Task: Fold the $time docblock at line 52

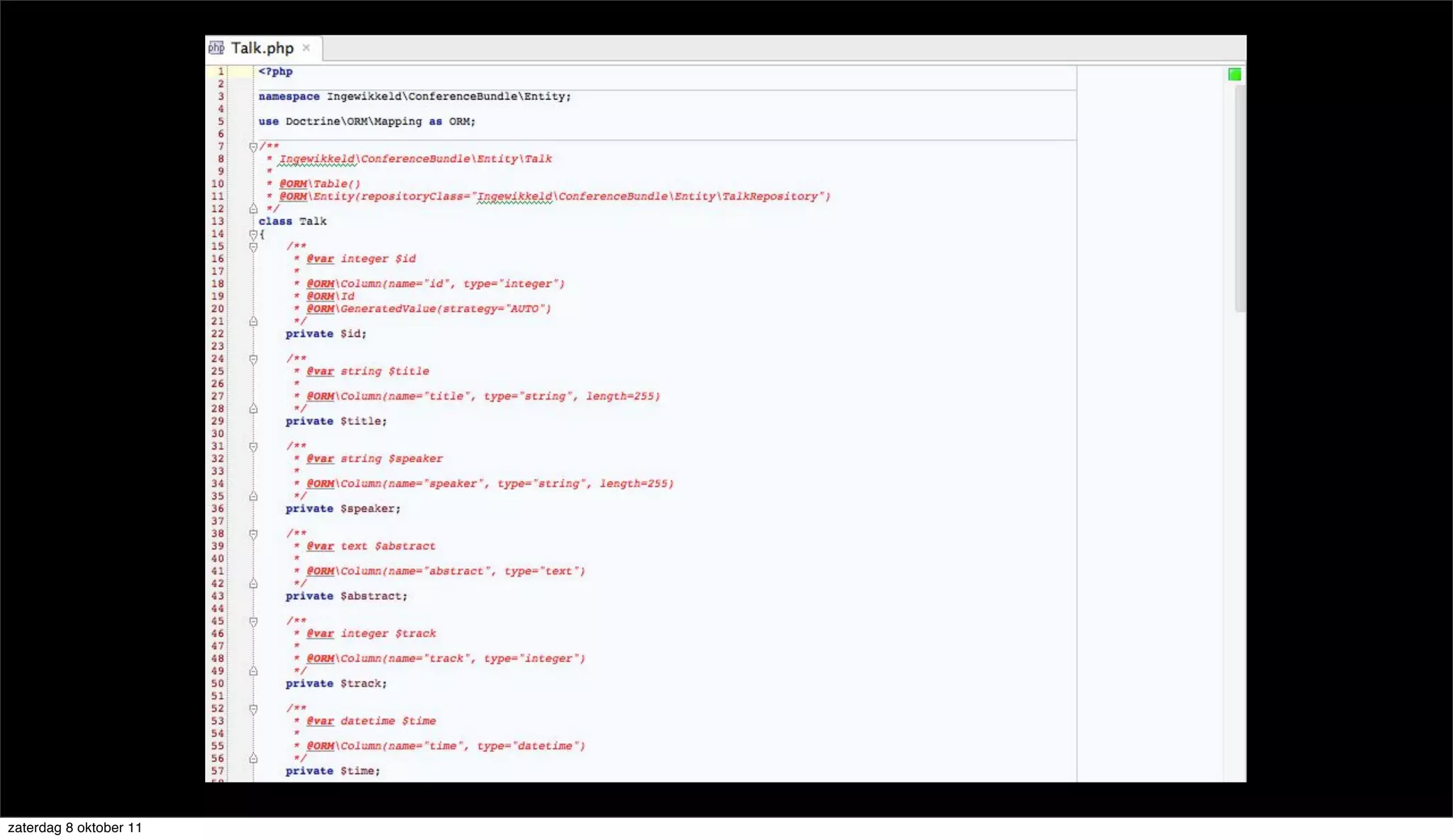Action: pyautogui.click(x=253, y=709)
